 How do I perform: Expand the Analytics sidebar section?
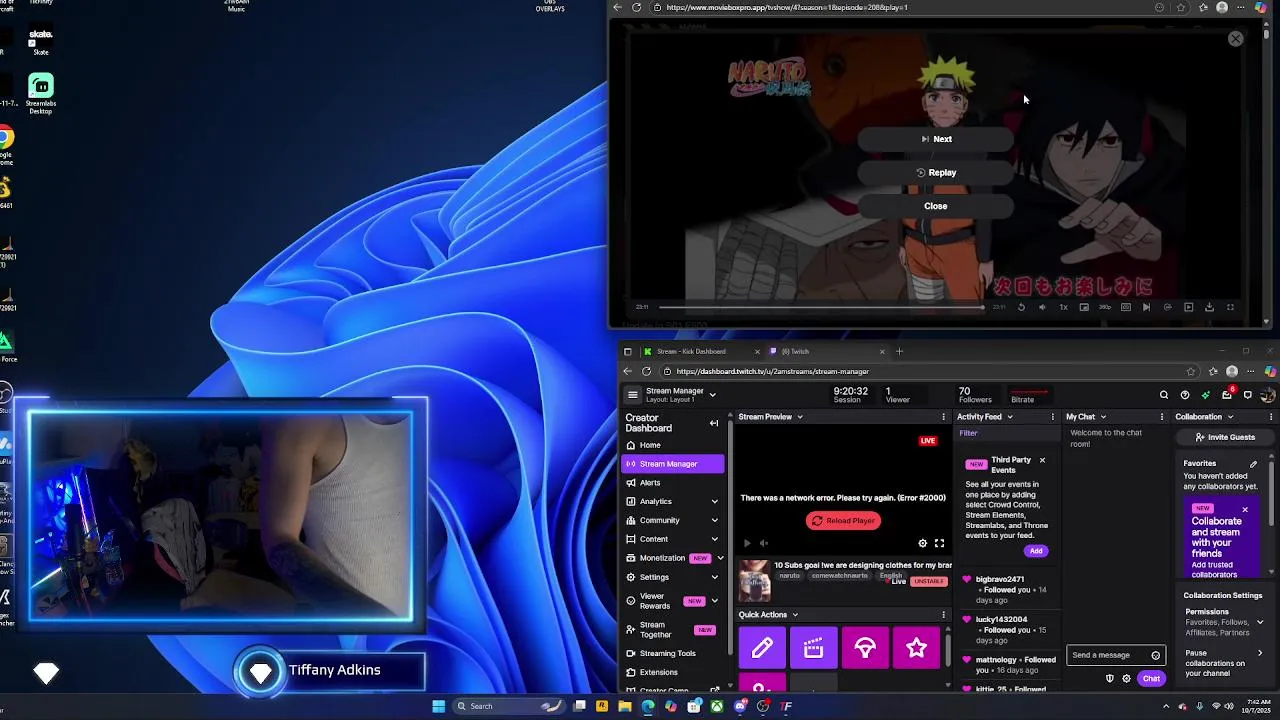pyautogui.click(x=714, y=501)
